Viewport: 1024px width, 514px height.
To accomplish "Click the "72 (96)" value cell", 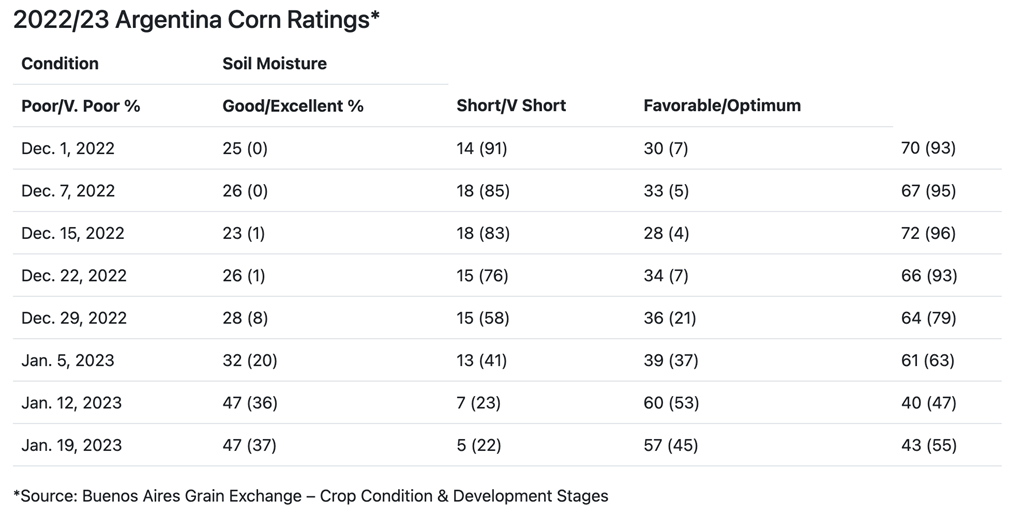I will pyautogui.click(x=928, y=233).
